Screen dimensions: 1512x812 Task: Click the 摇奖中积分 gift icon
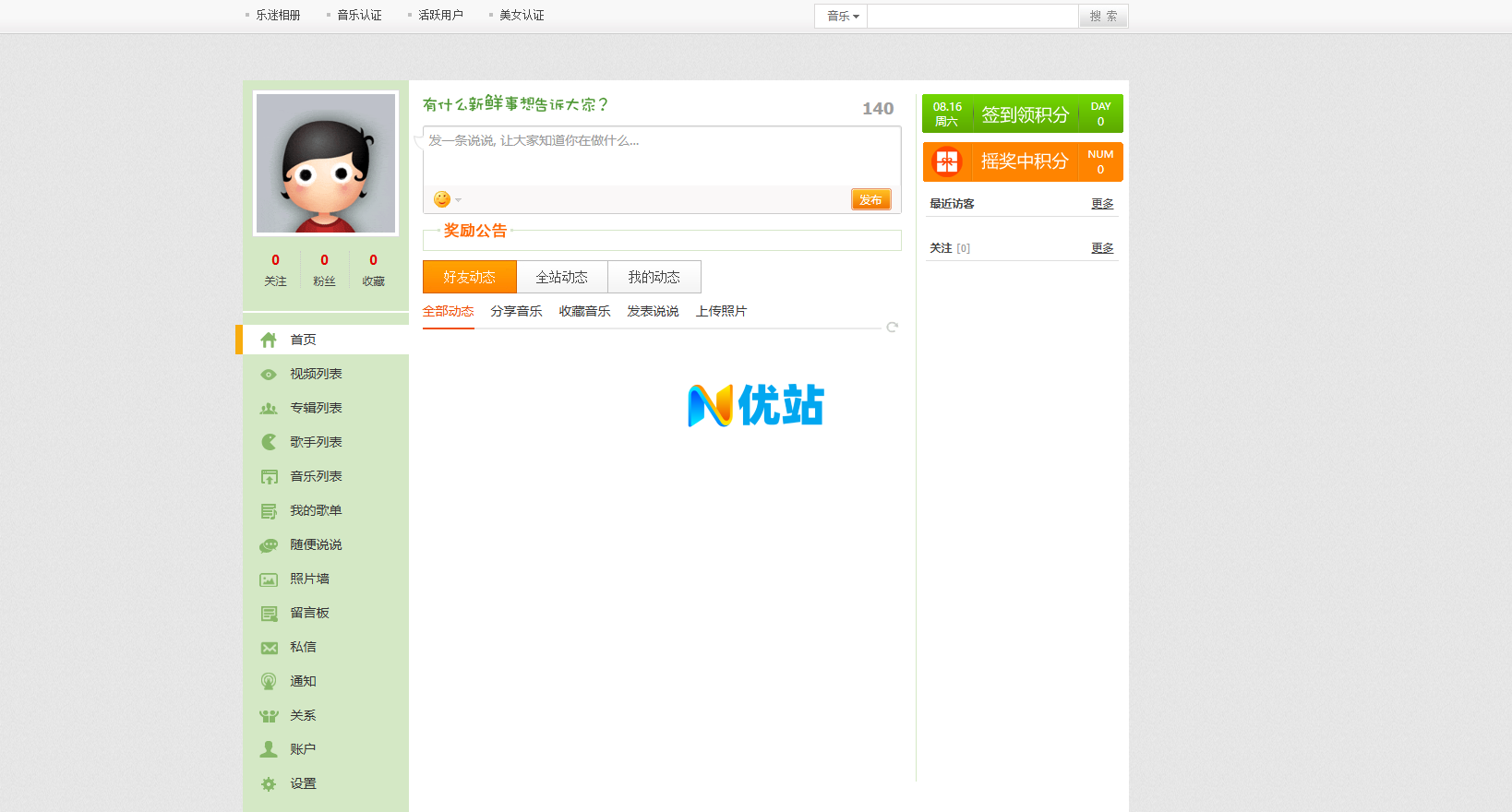coord(946,161)
